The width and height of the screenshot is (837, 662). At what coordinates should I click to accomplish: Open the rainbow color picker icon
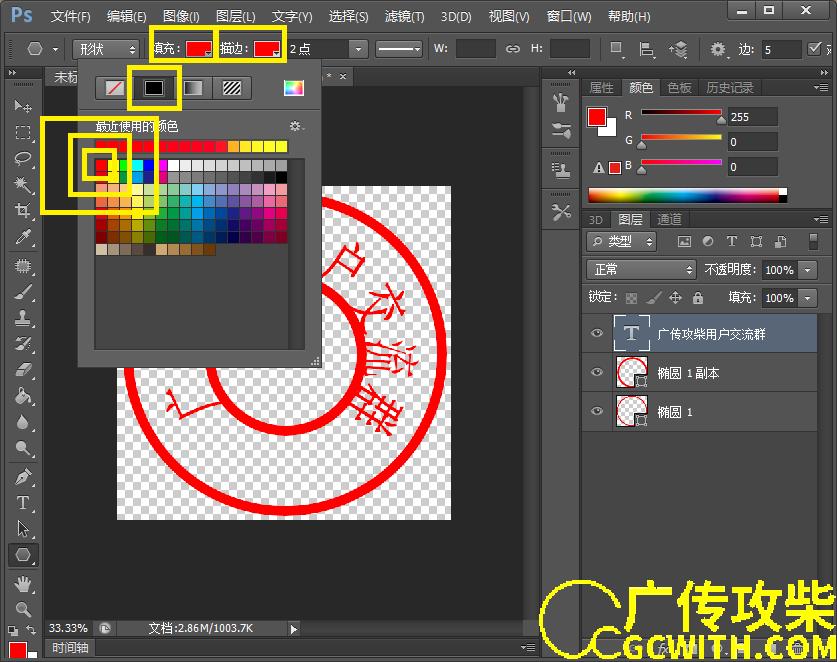coord(293,88)
